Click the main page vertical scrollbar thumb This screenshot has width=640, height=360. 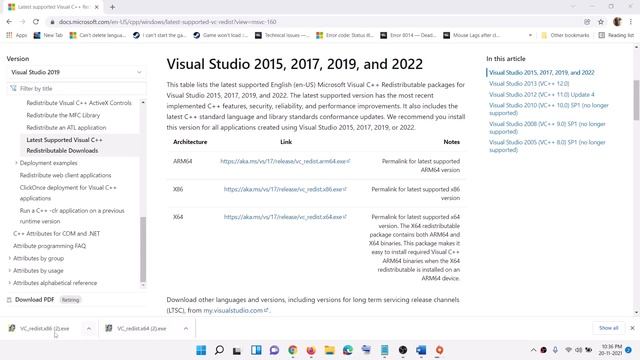[x=636, y=100]
